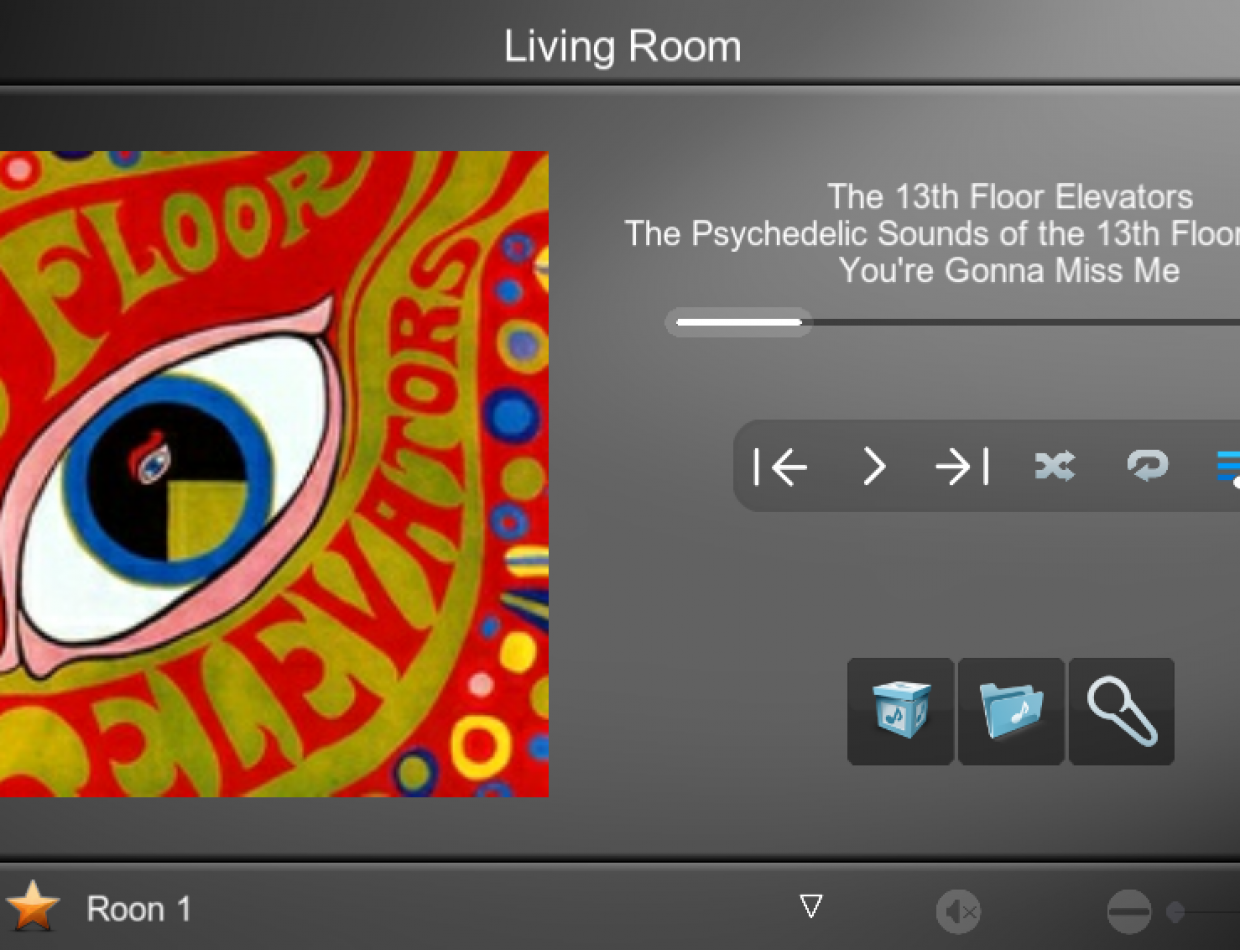Lower the volume with the minus button
This screenshot has height=950, width=1240.
pyautogui.click(x=1129, y=912)
